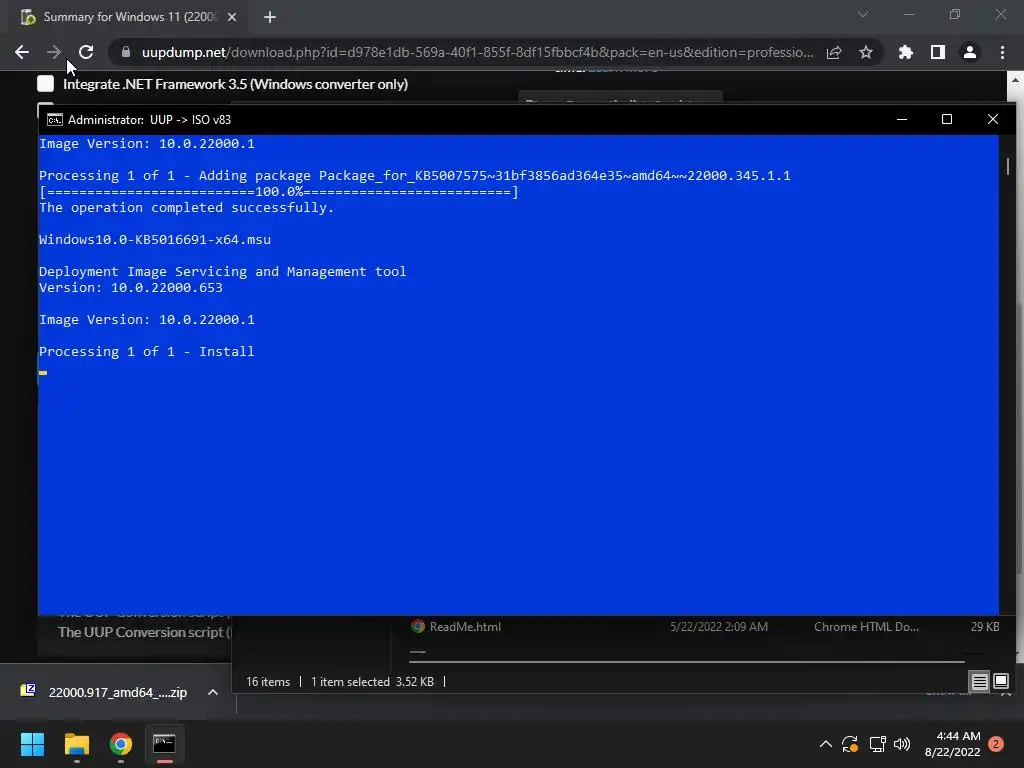
Task: Open volume speaker tray icon
Action: (x=902, y=744)
